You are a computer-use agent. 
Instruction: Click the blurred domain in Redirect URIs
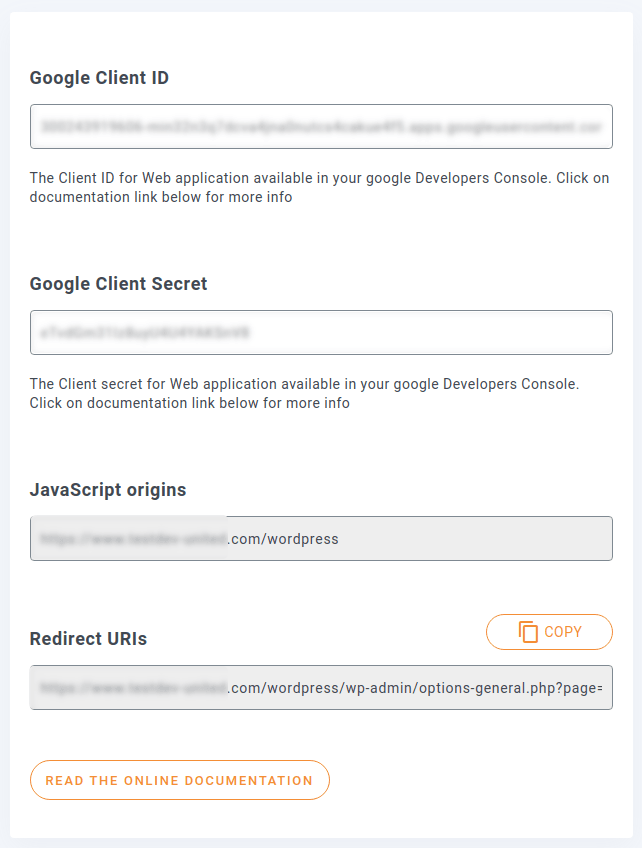point(131,688)
